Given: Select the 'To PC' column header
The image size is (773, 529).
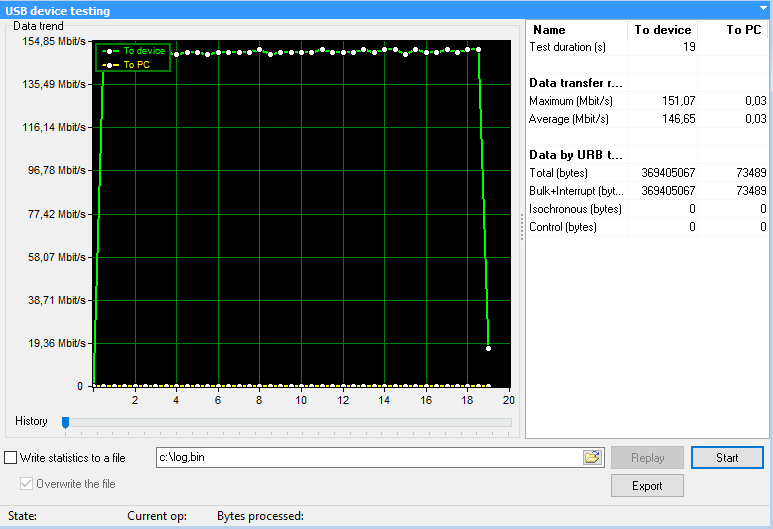Looking at the screenshot, I should [x=743, y=30].
